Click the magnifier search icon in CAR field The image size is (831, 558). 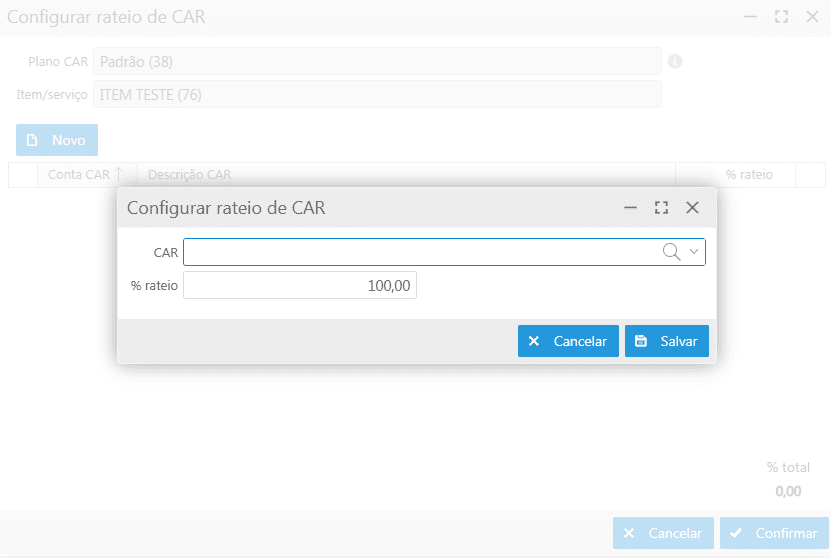click(x=671, y=252)
